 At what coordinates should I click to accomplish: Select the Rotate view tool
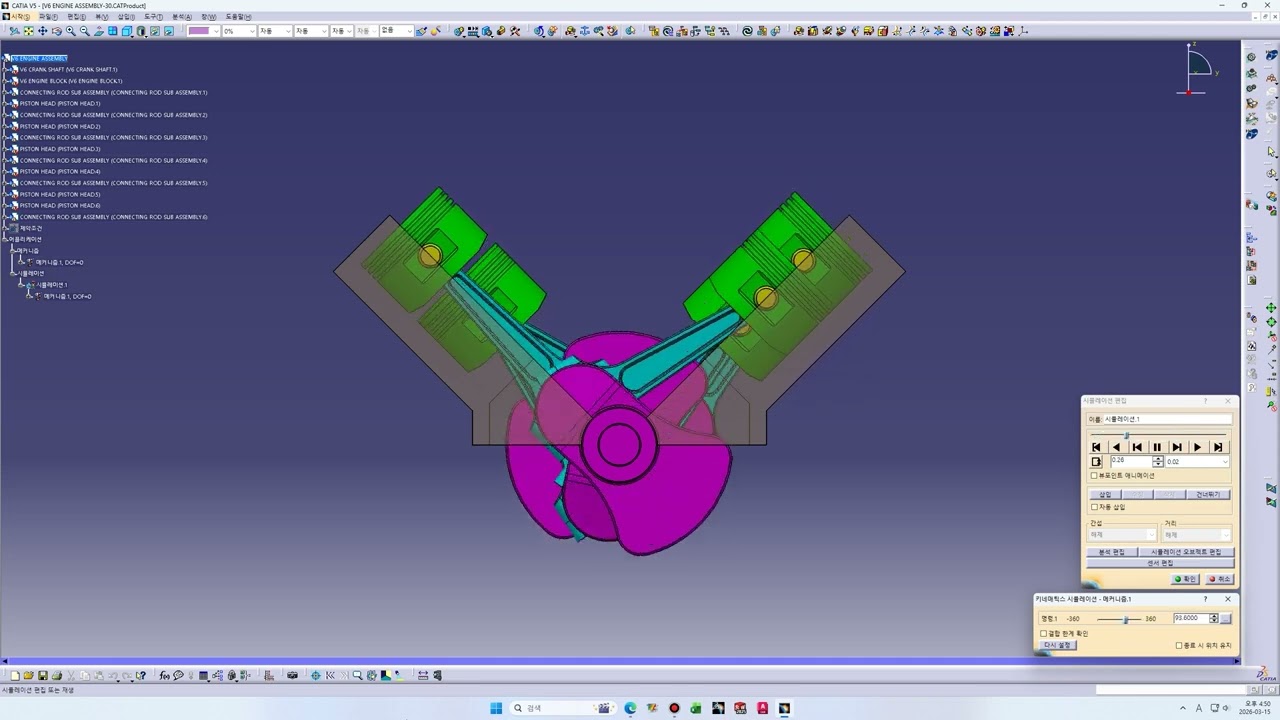pos(56,31)
